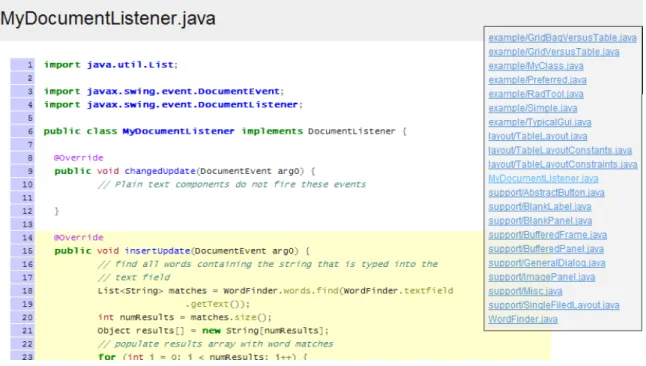The image size is (646, 366).
Task: Open example/RadTool.java link
Action: point(536,94)
